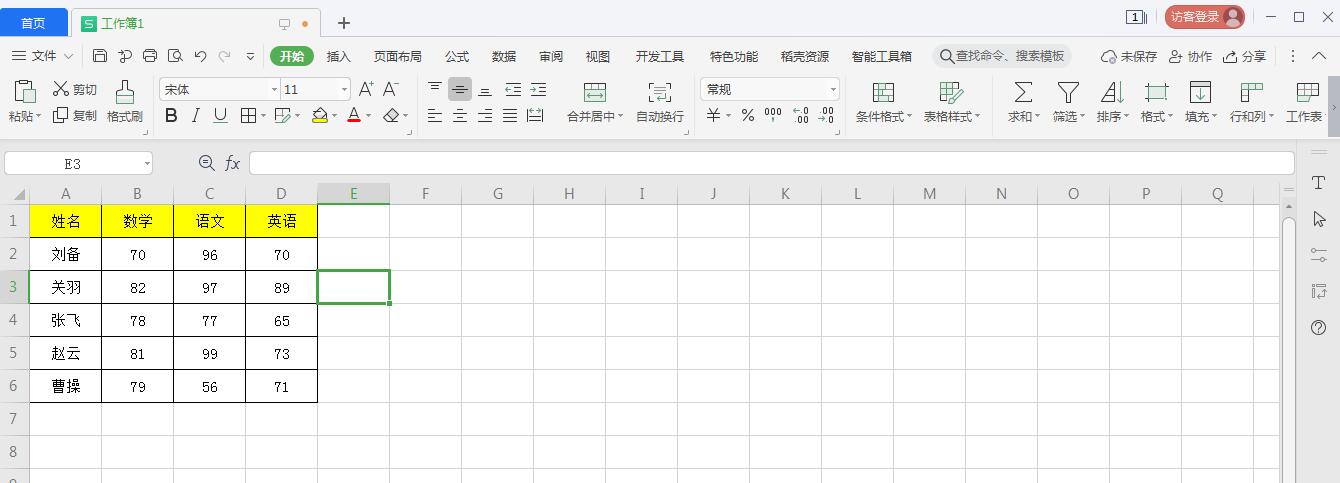Align text to the right

(485, 116)
